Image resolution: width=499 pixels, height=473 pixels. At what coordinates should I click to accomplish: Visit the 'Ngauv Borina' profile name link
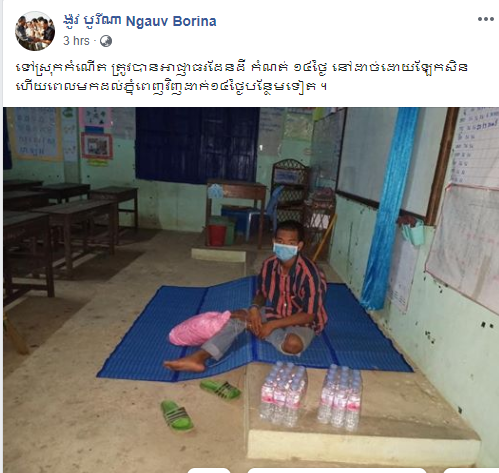171,21
